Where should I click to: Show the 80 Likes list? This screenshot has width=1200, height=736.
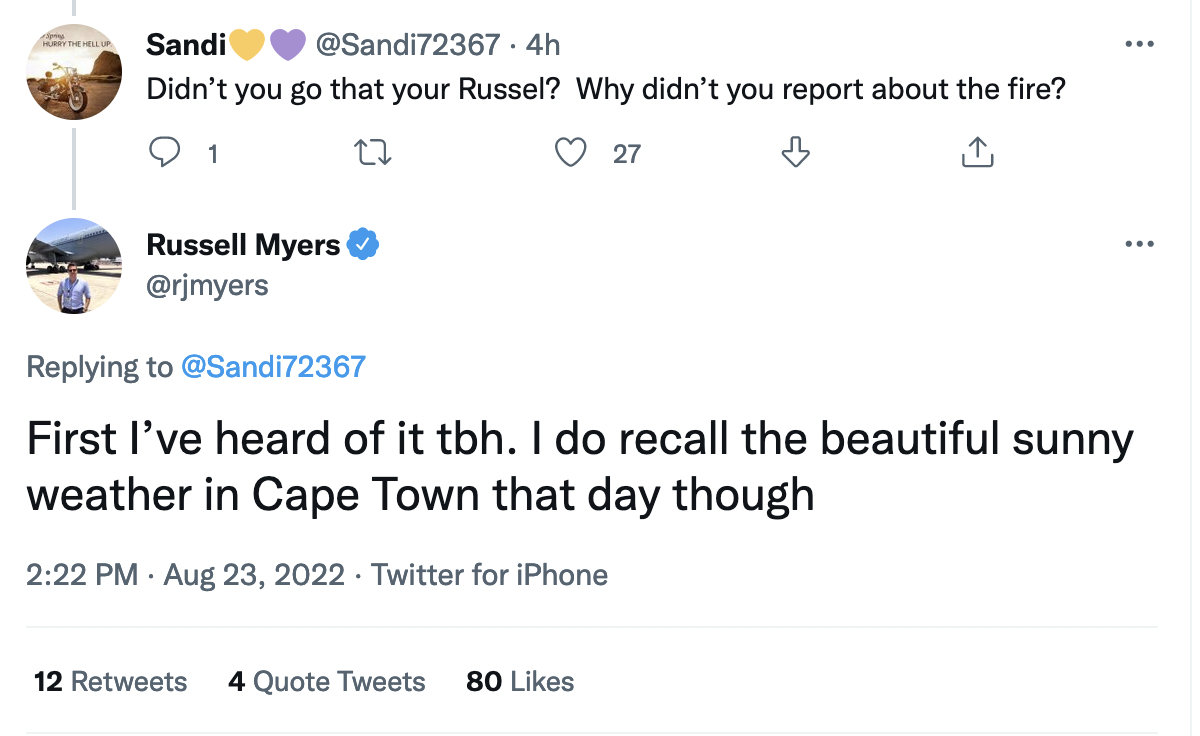520,682
